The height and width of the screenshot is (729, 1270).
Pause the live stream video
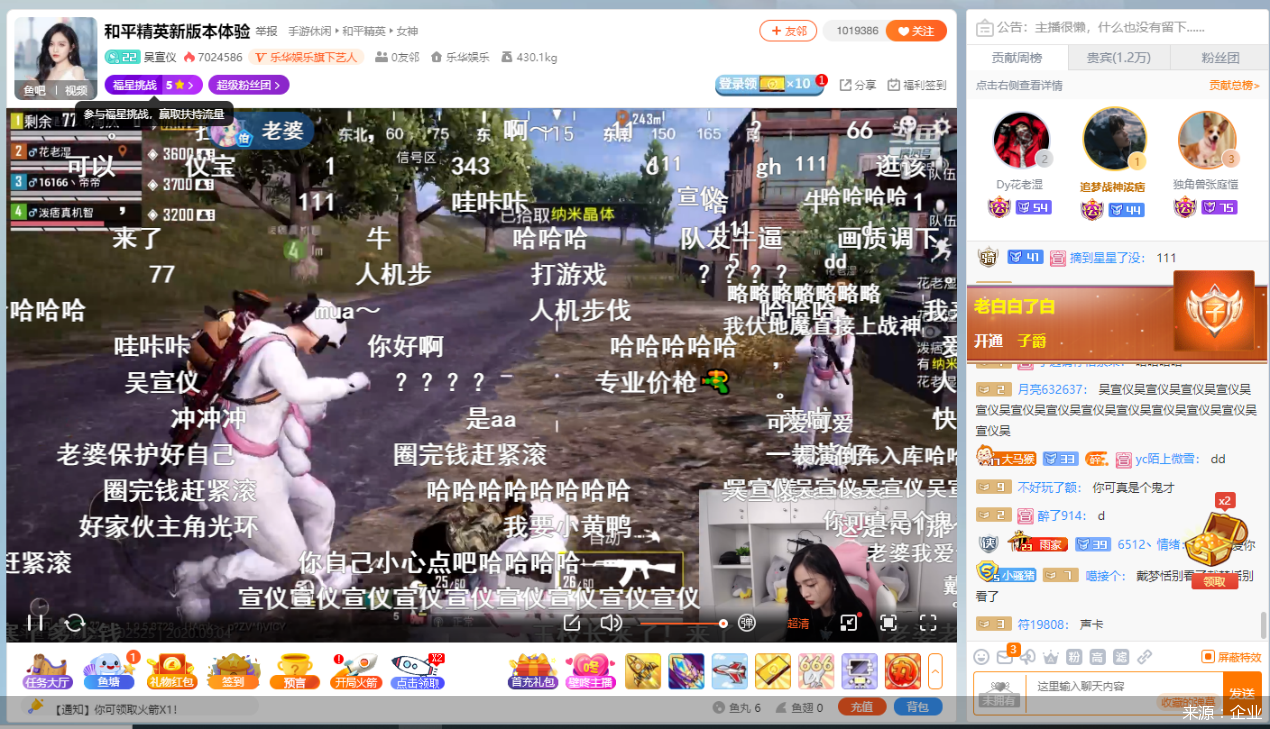coord(35,622)
